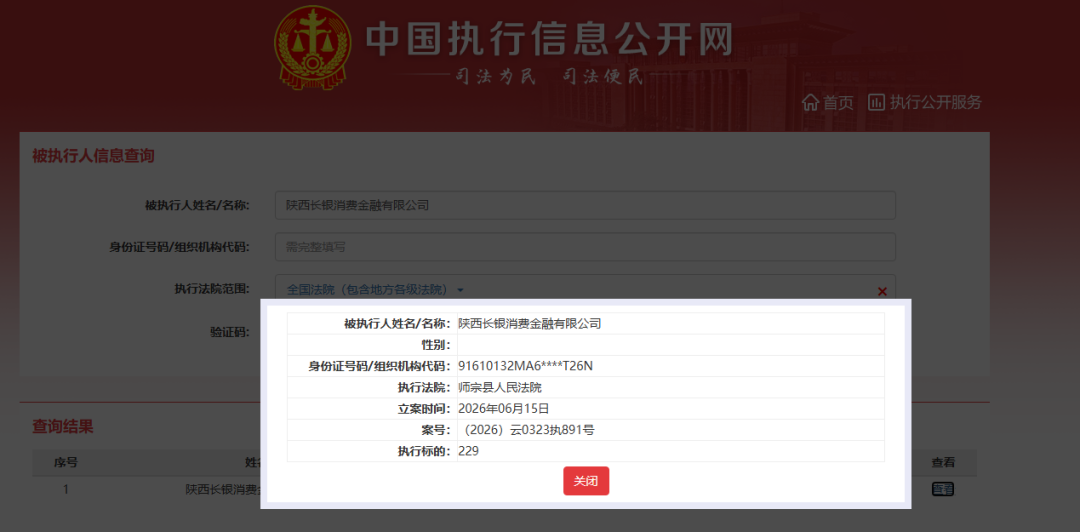Click the site title 中国执行信息公开网
This screenshot has height=532, width=1080.
click(548, 39)
